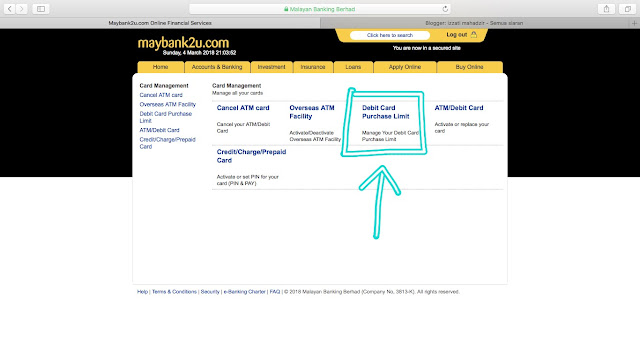Open the Home menu tab
The image size is (640, 360).
click(x=160, y=67)
